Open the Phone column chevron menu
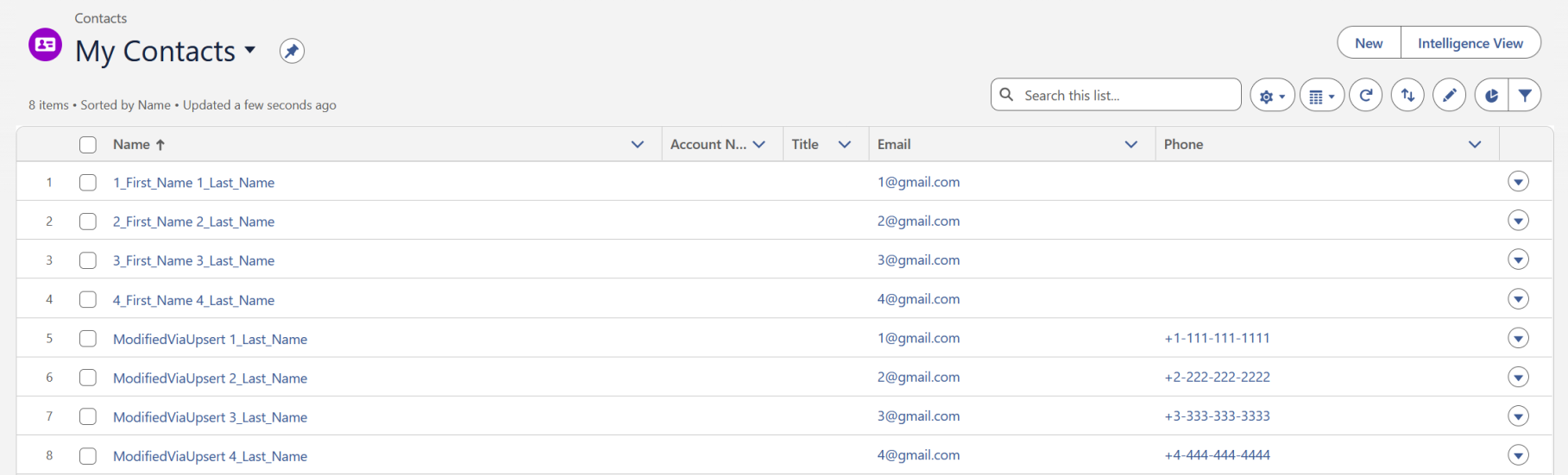 (x=1475, y=145)
